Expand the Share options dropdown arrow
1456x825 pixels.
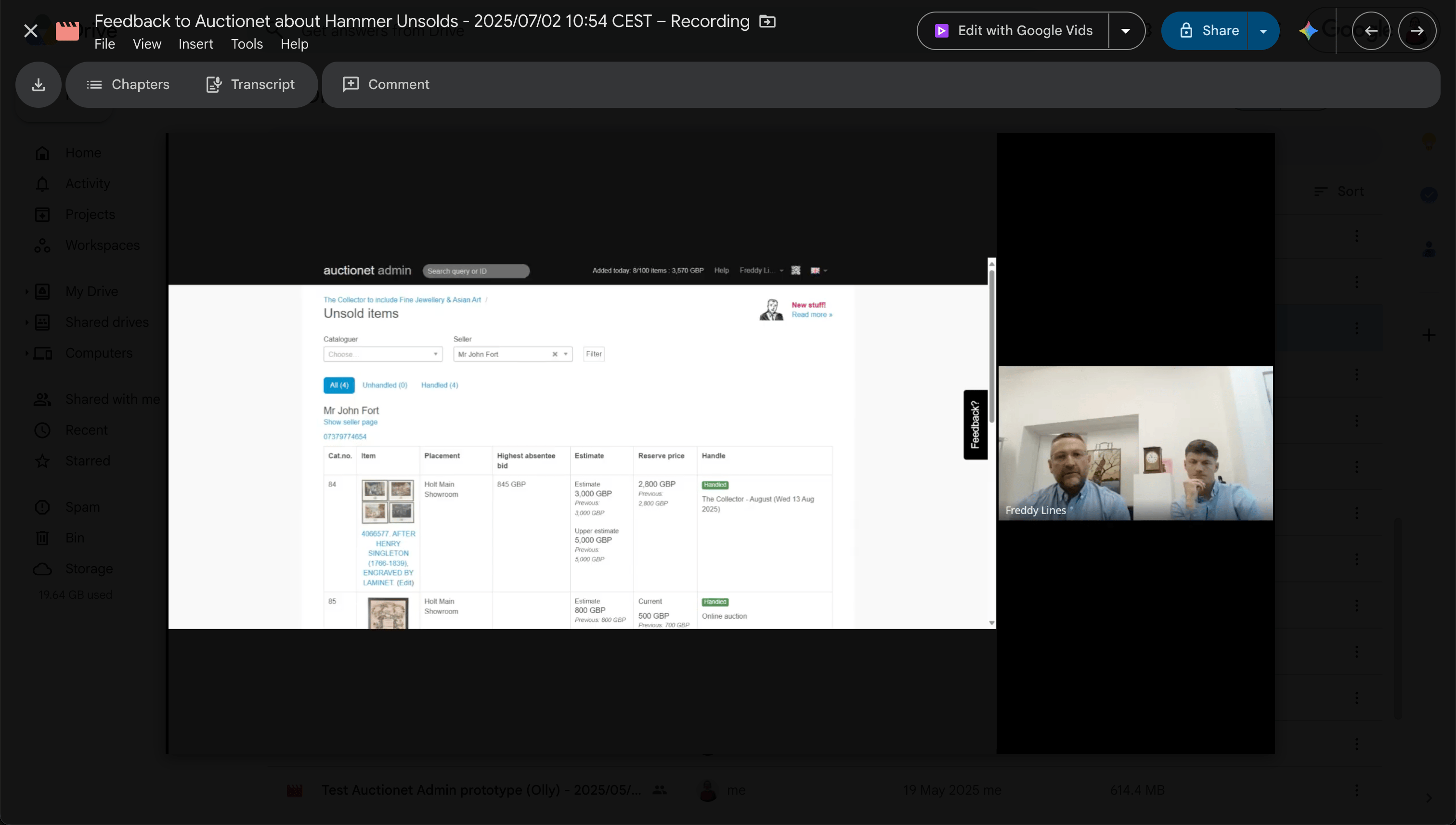pyautogui.click(x=1263, y=31)
